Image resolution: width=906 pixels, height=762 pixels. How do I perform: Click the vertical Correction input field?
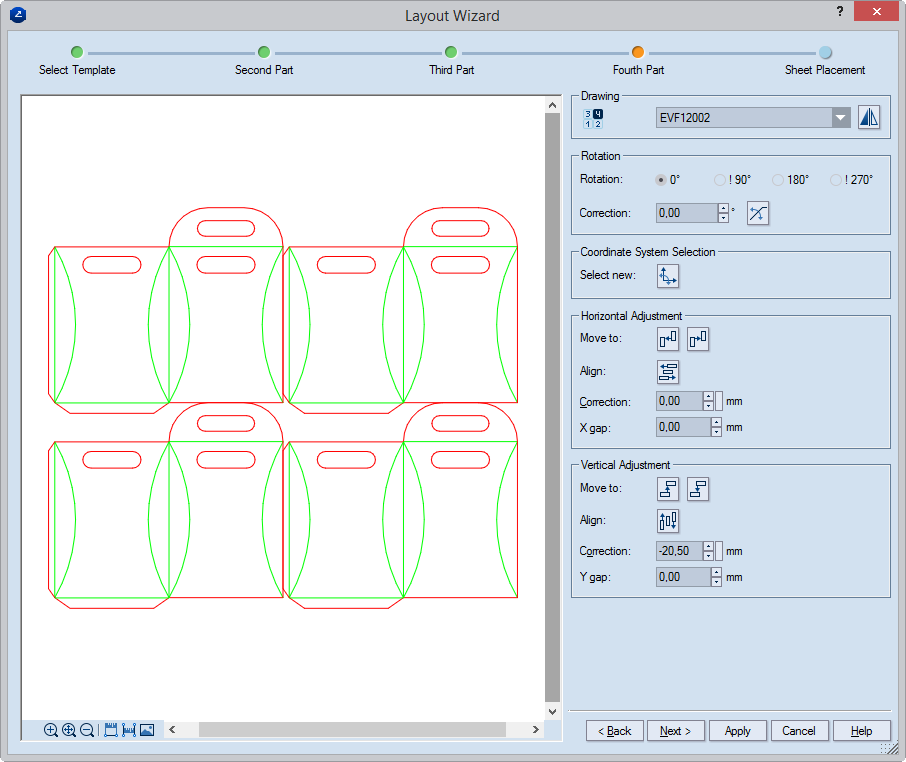coord(678,551)
